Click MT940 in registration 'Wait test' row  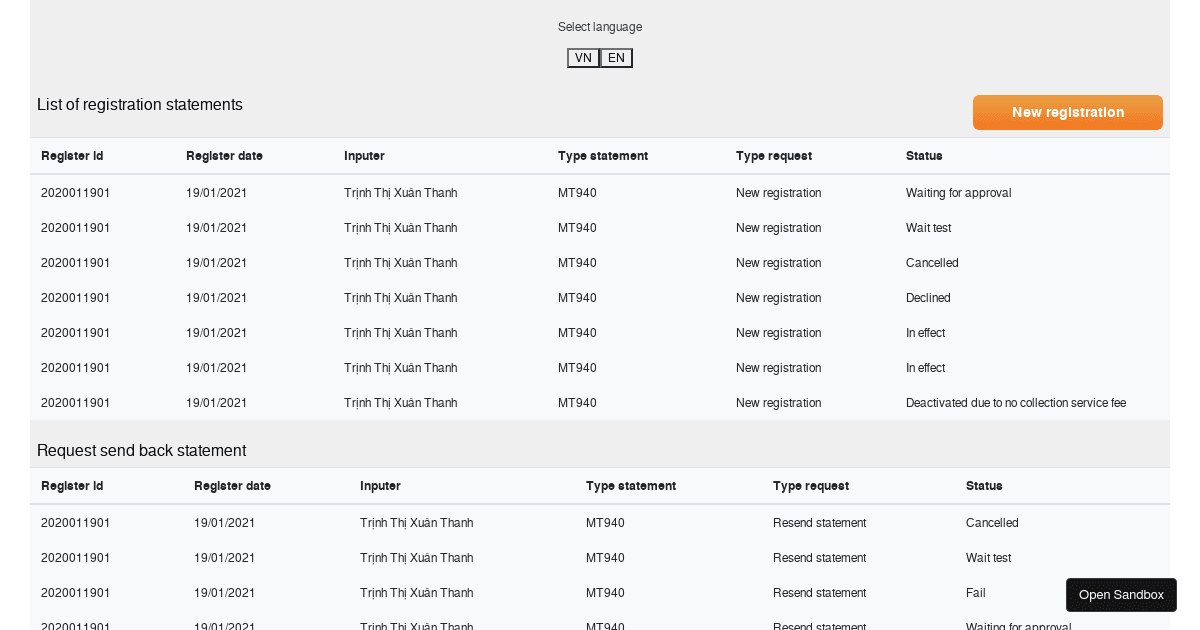(x=577, y=228)
